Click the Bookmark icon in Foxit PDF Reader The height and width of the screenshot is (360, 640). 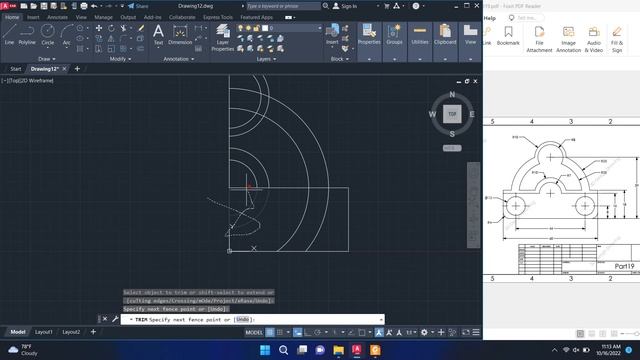508,36
